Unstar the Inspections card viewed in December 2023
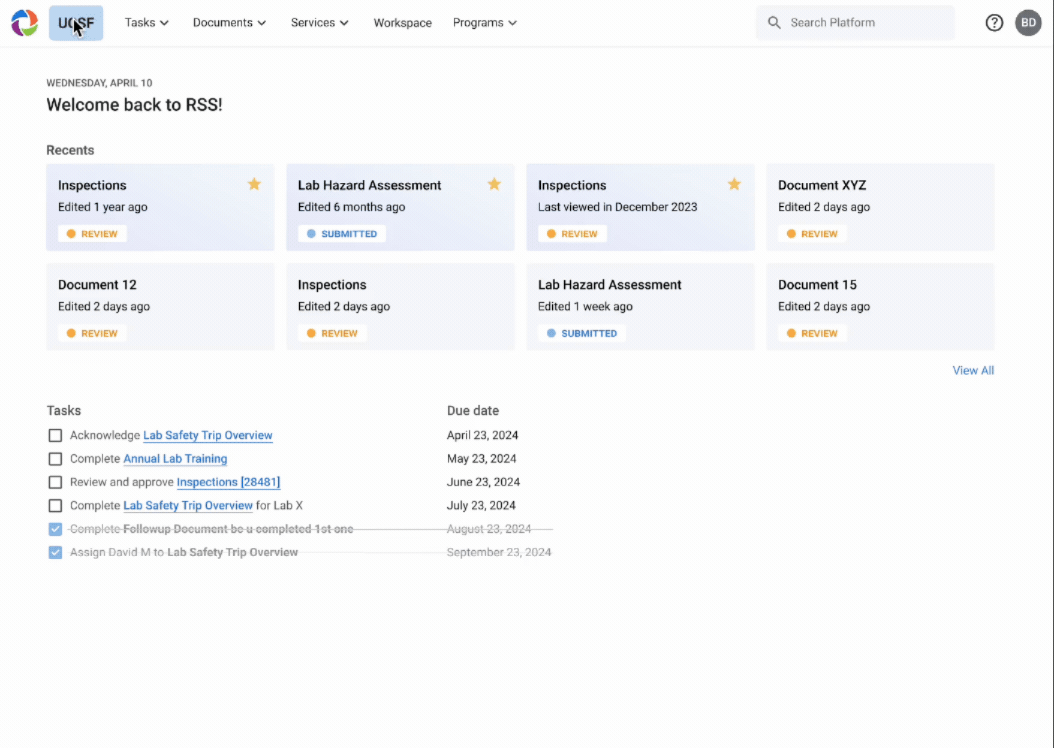 (734, 184)
